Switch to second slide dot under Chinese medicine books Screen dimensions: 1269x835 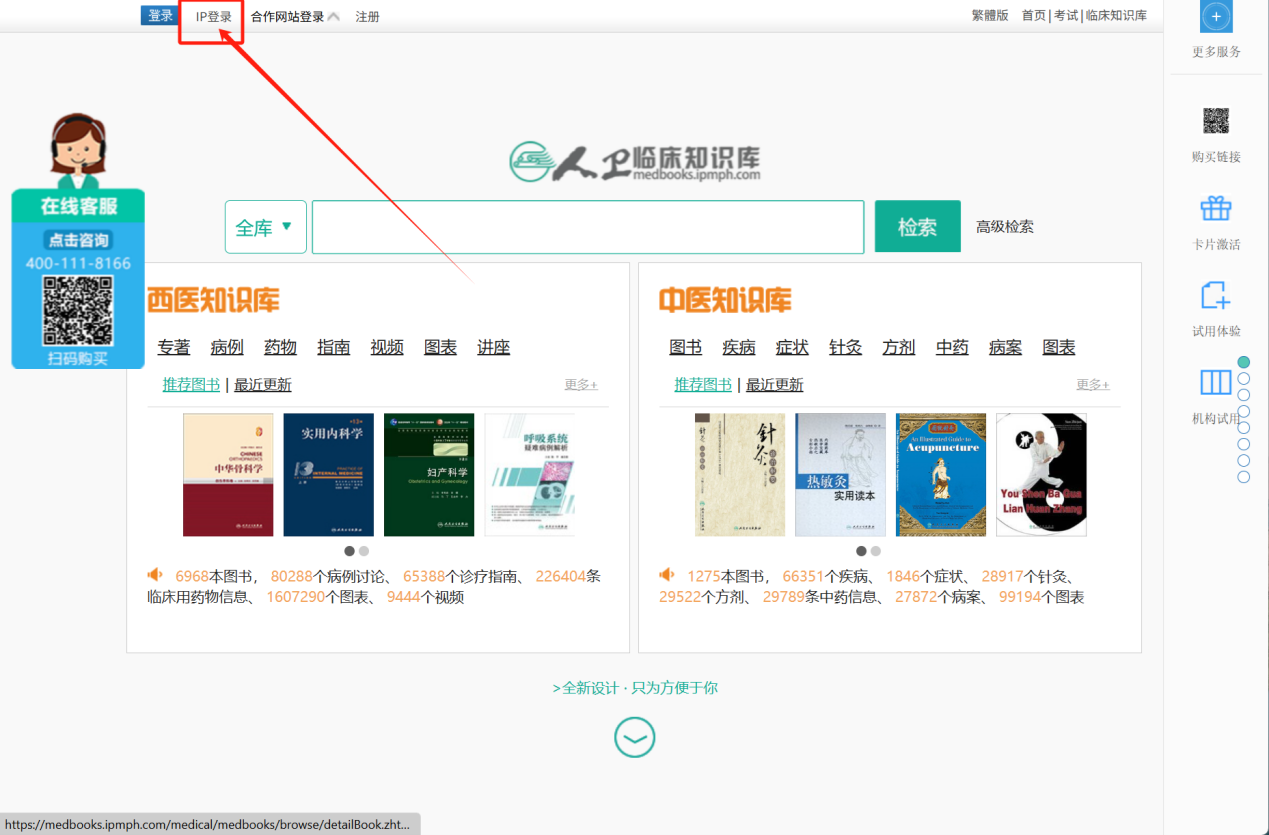(876, 551)
